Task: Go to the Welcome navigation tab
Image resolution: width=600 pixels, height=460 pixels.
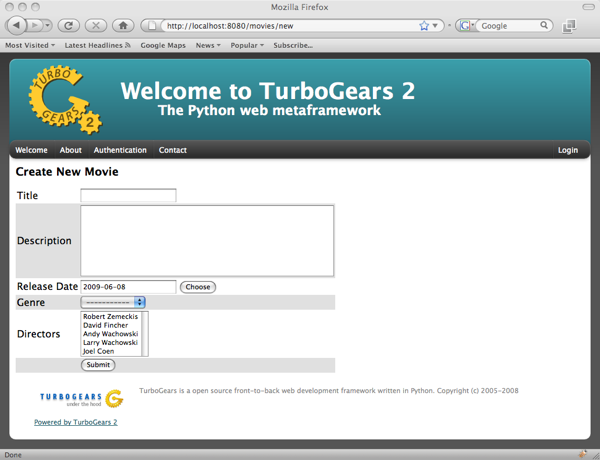Action: (x=31, y=150)
